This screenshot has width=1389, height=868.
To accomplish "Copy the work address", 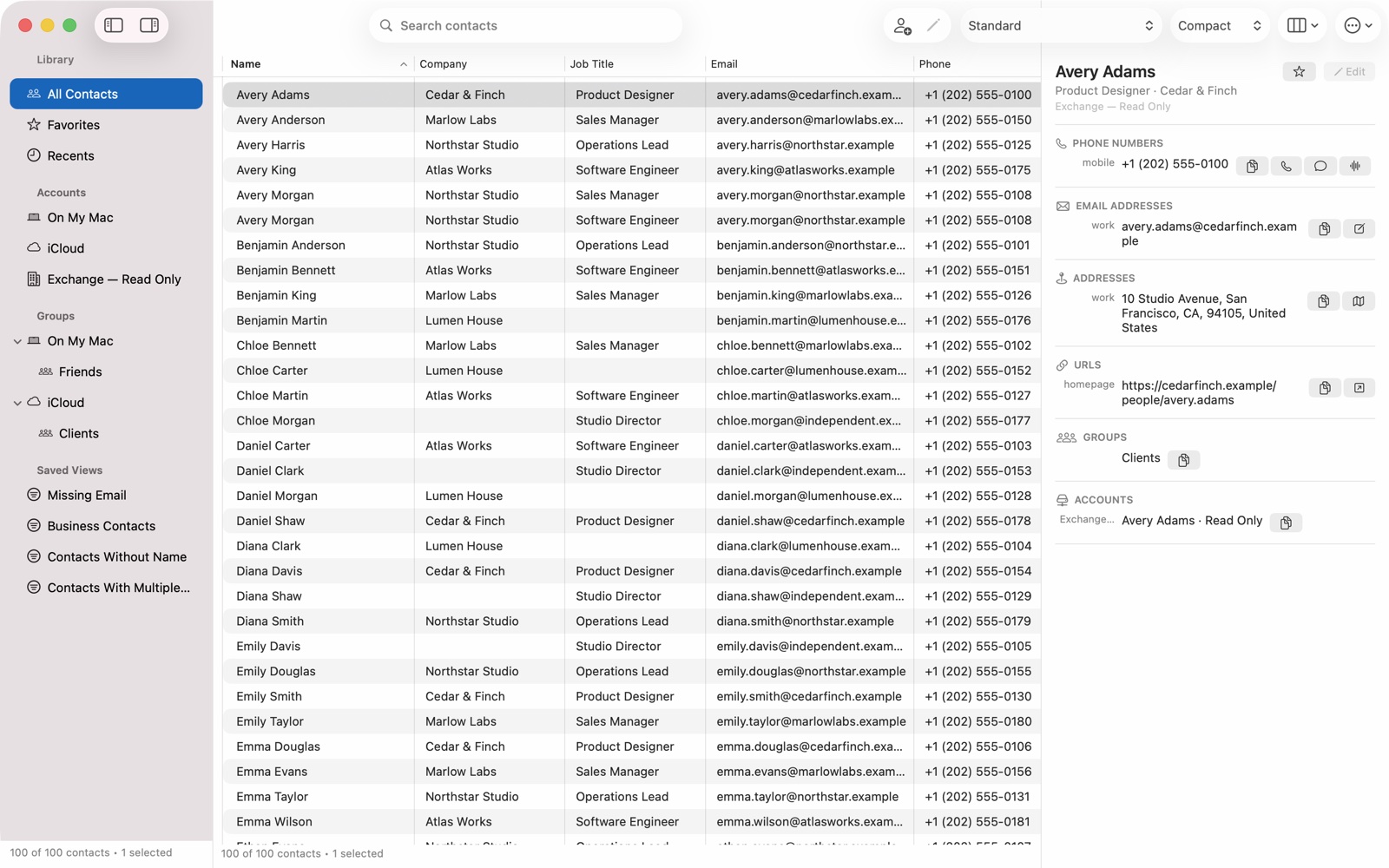I will [x=1324, y=301].
